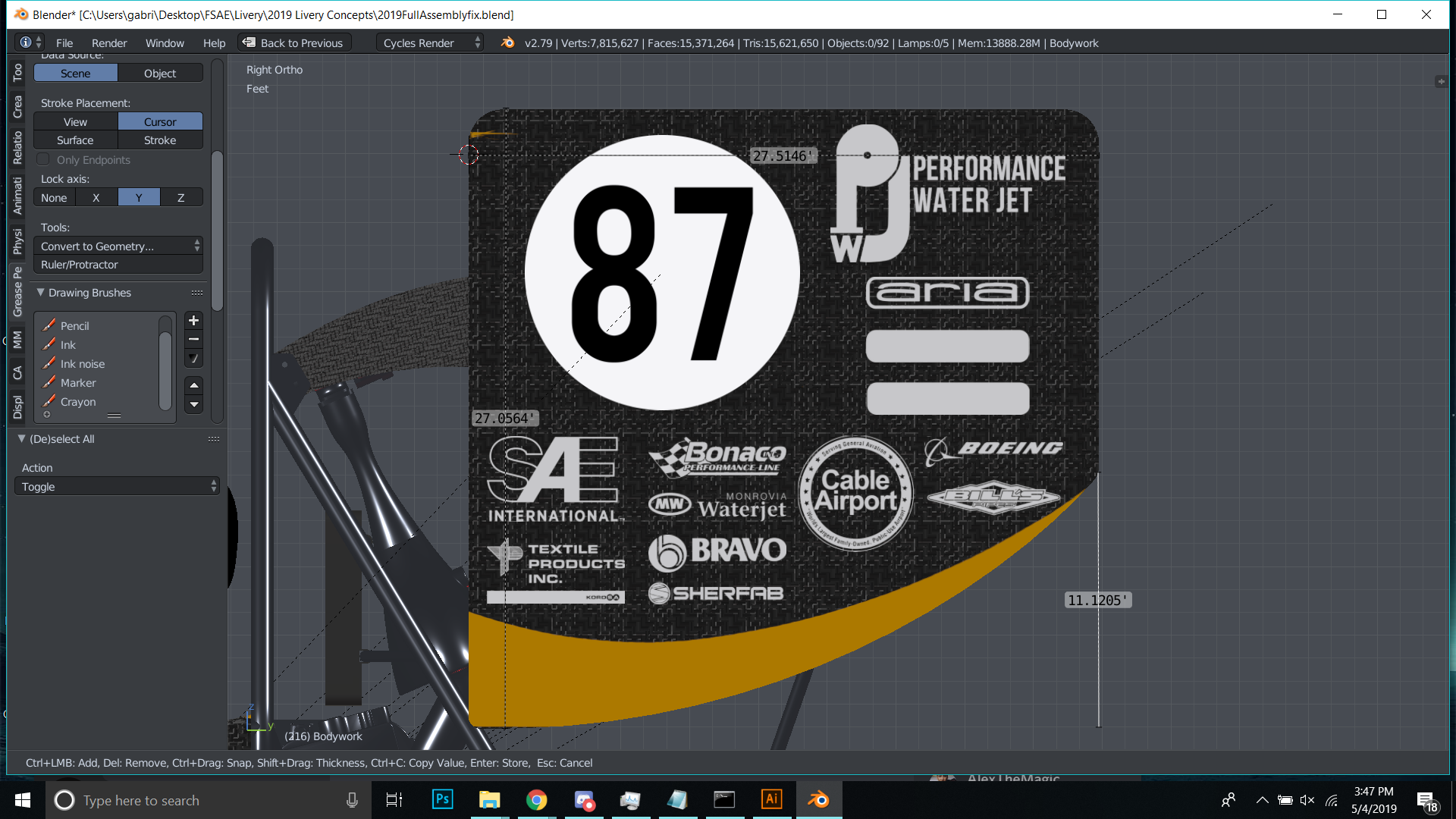
Task: Open the Command Prompt taskbar icon
Action: pos(724,799)
